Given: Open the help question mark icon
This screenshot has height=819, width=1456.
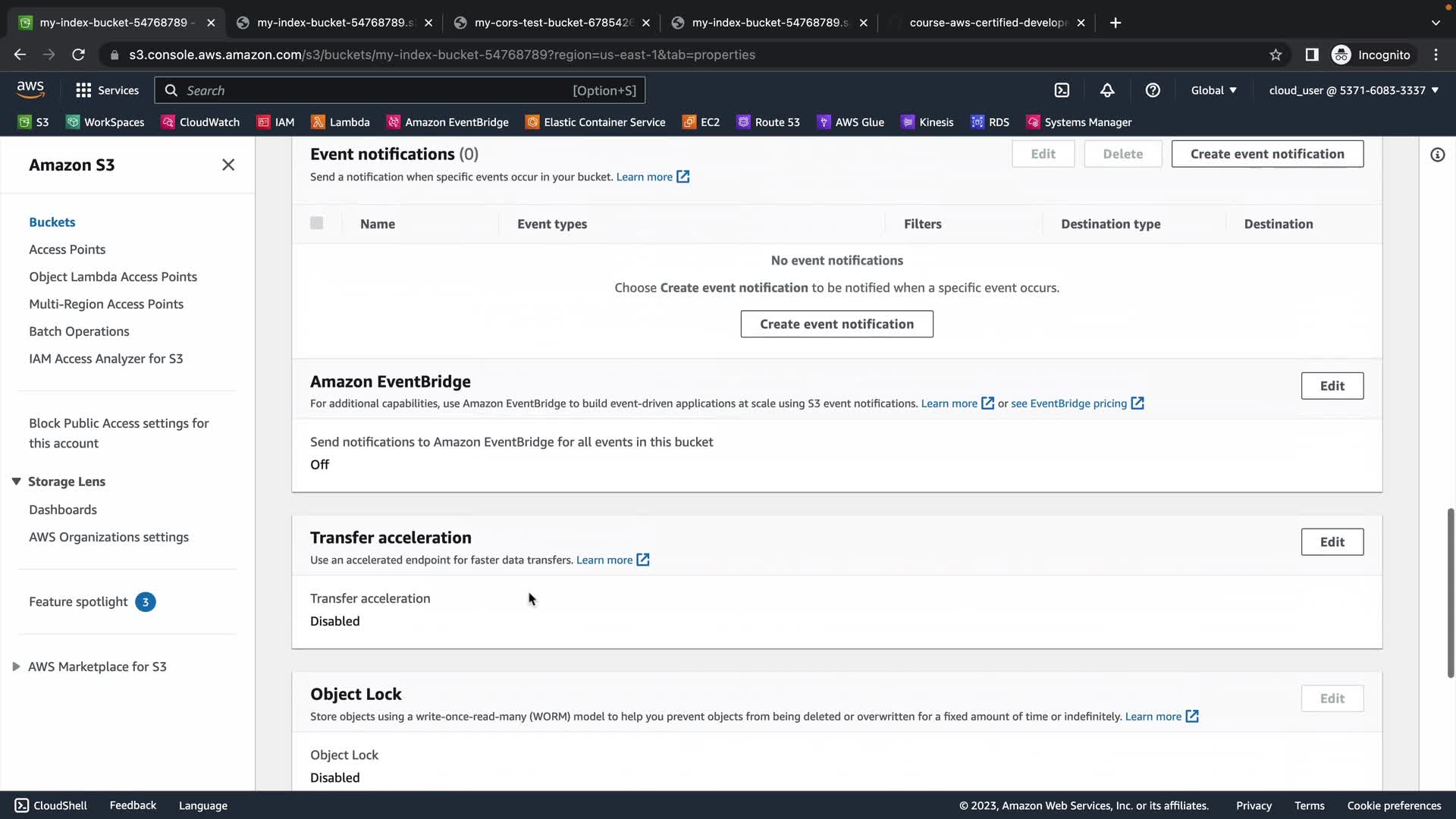Looking at the screenshot, I should 1153,90.
